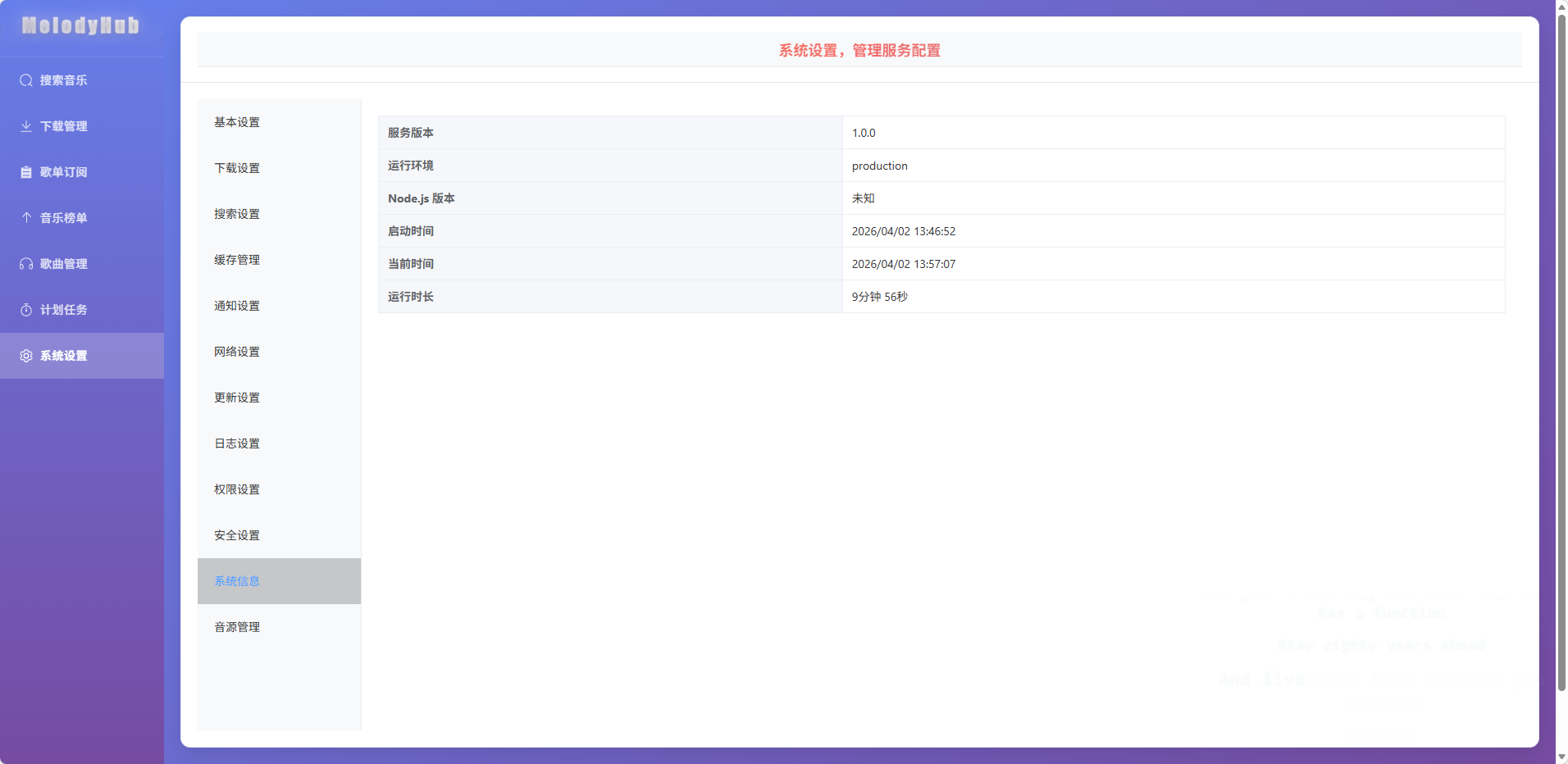Viewport: 1568px width, 764px height.
Task: Open 音乐榜单 in the sidebar
Action: (82, 218)
